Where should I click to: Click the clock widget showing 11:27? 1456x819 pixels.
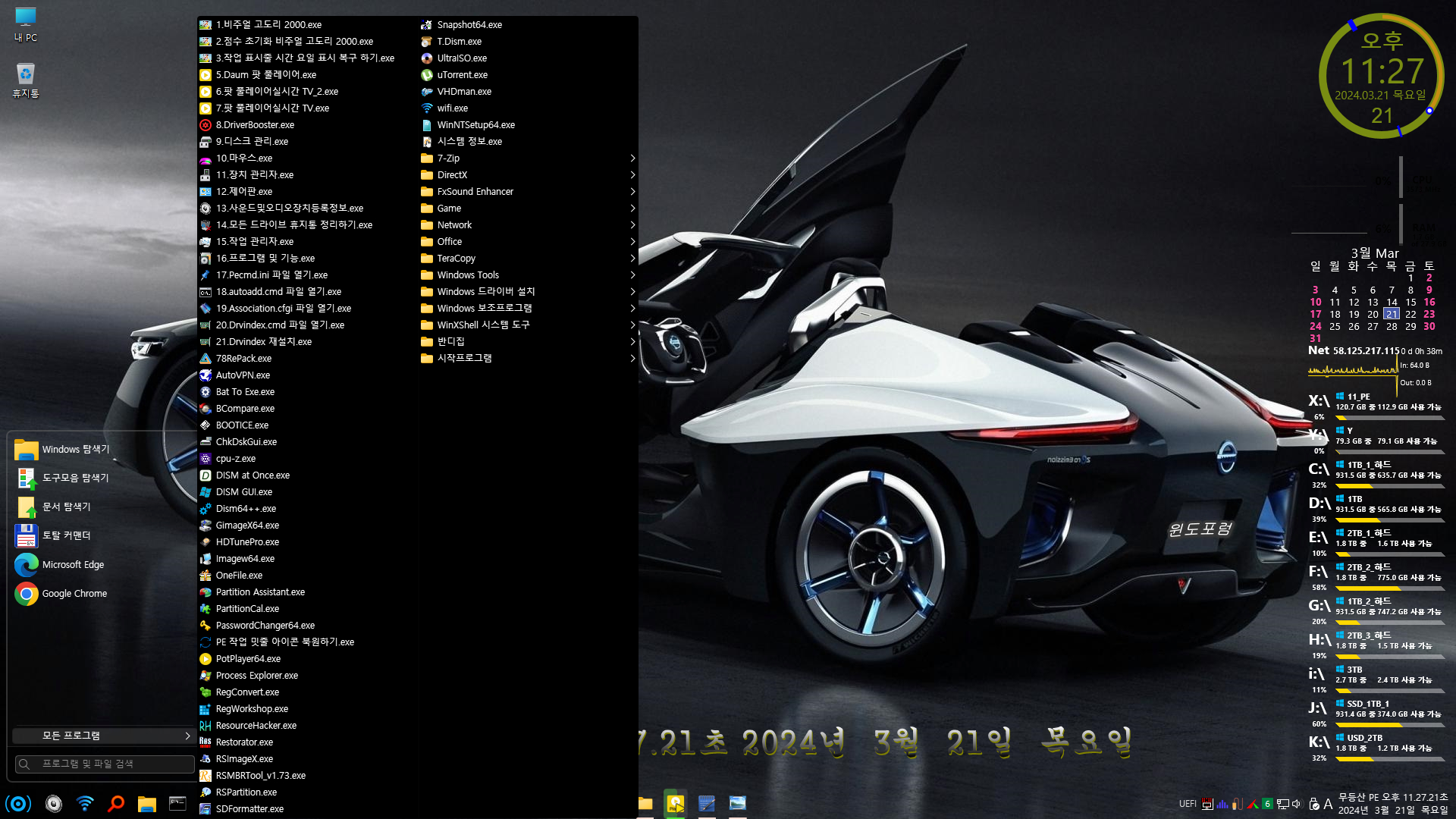pyautogui.click(x=1382, y=76)
